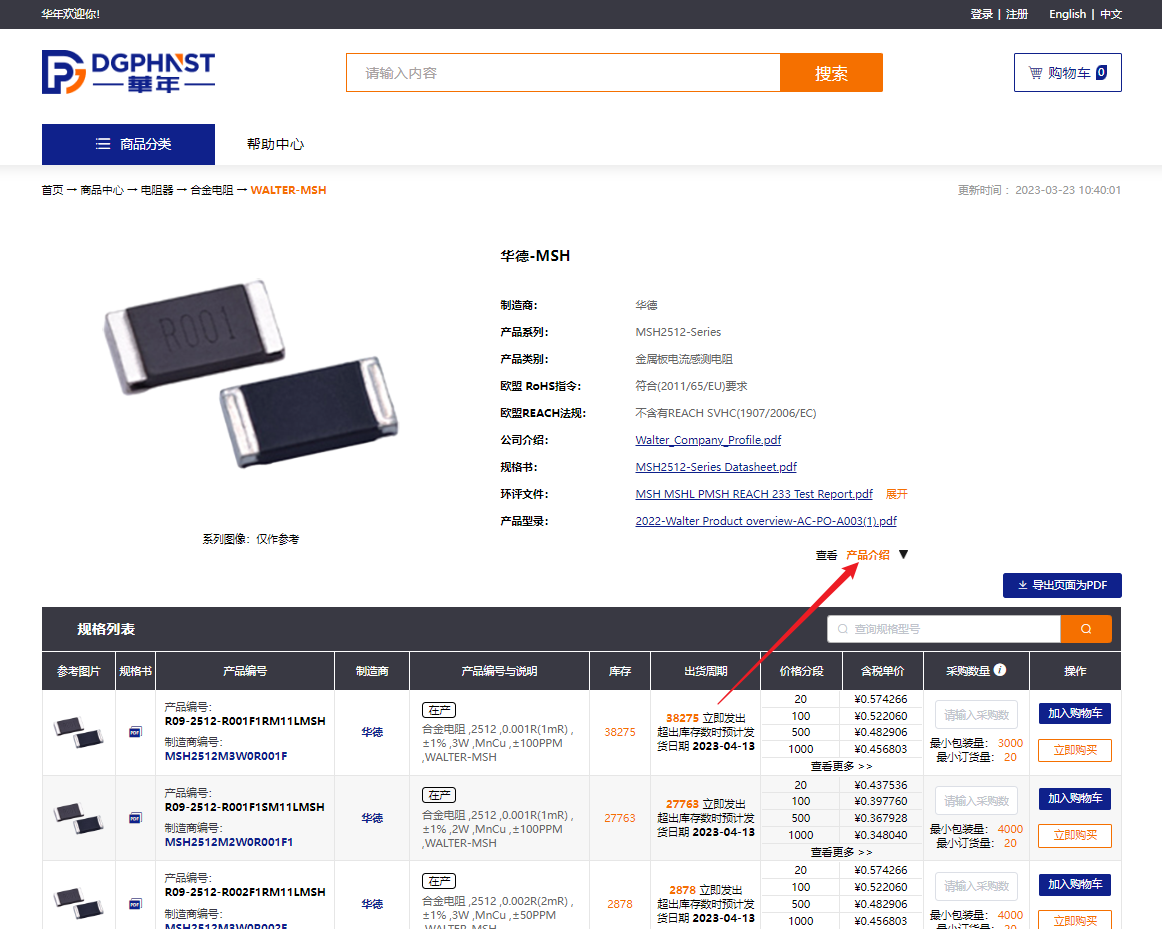Click 华德 manufacturer in R001F1SM11LMSH row

(x=372, y=818)
